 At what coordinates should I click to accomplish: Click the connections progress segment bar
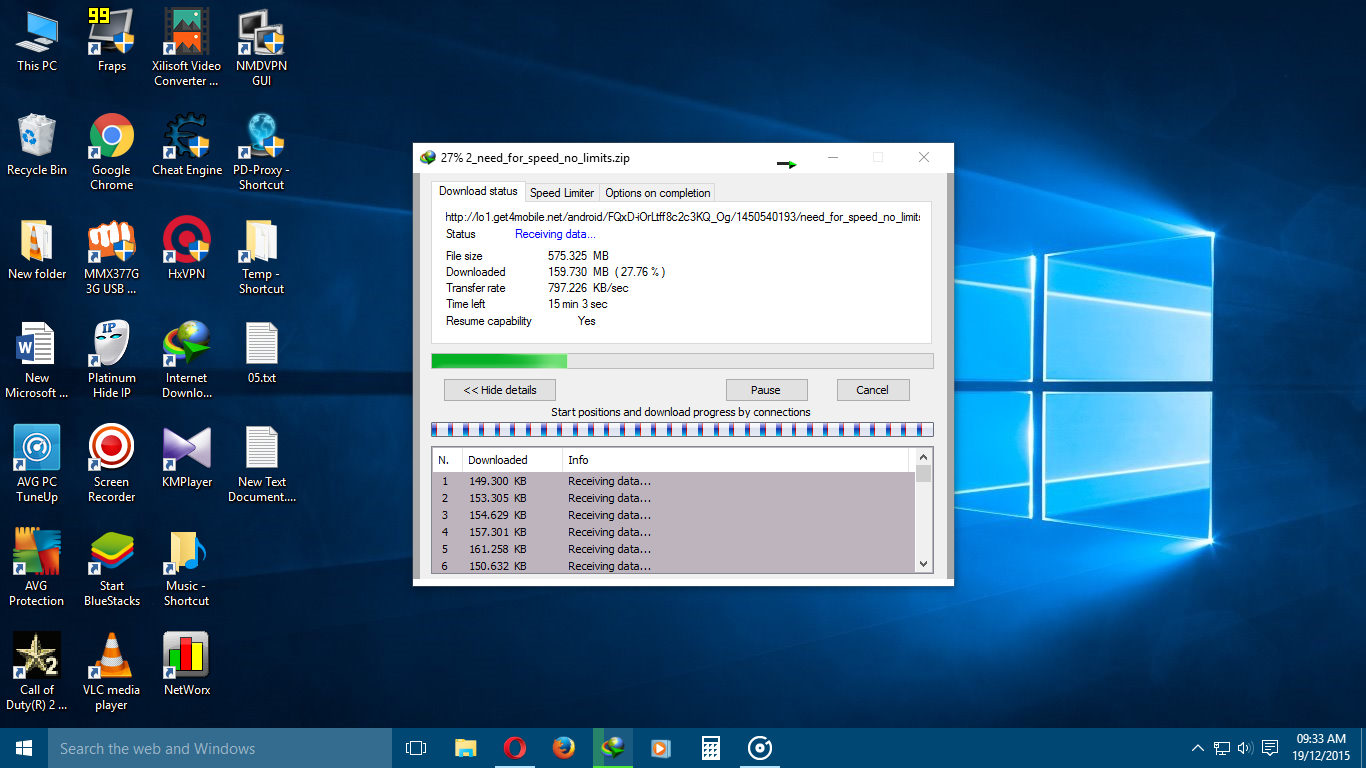point(682,430)
